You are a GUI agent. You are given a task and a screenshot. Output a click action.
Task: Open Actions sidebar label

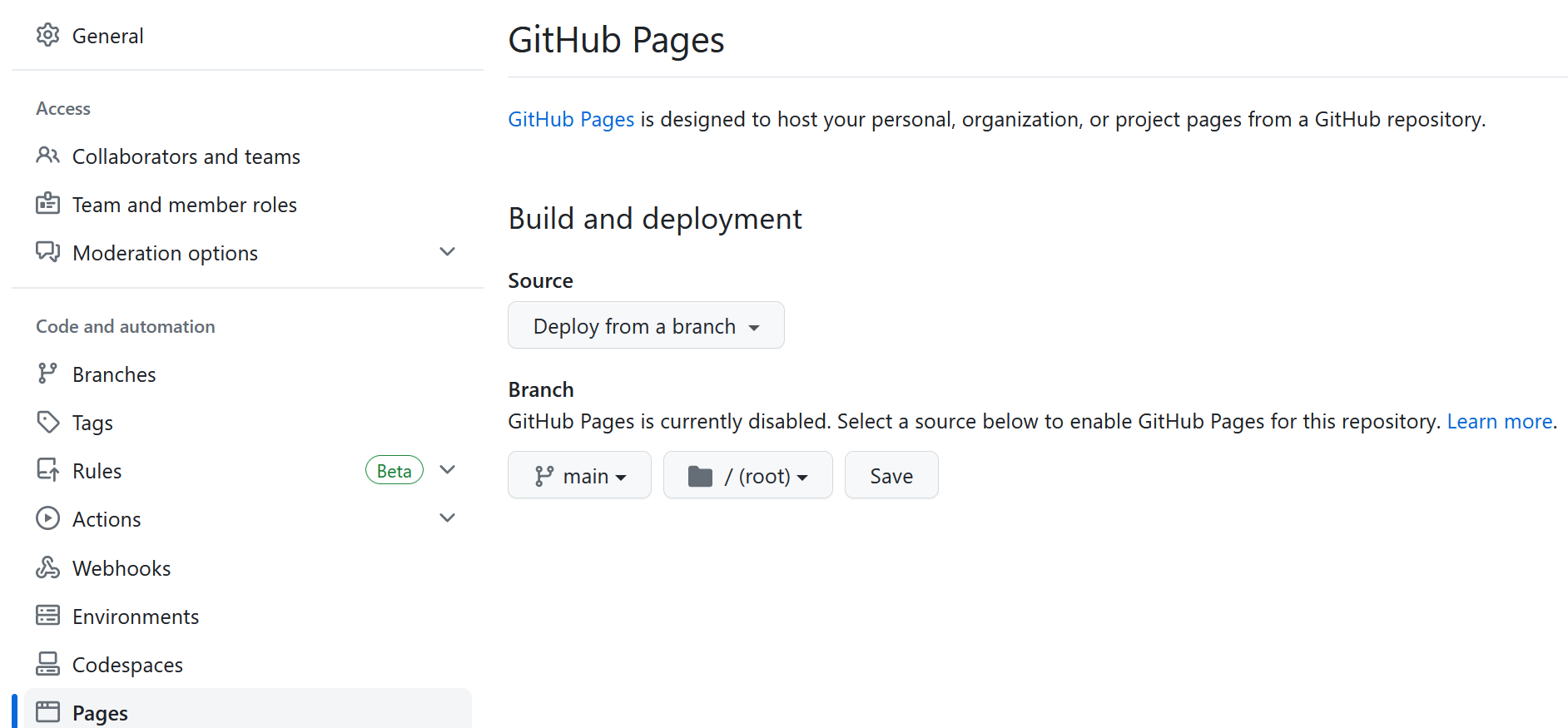(x=107, y=519)
